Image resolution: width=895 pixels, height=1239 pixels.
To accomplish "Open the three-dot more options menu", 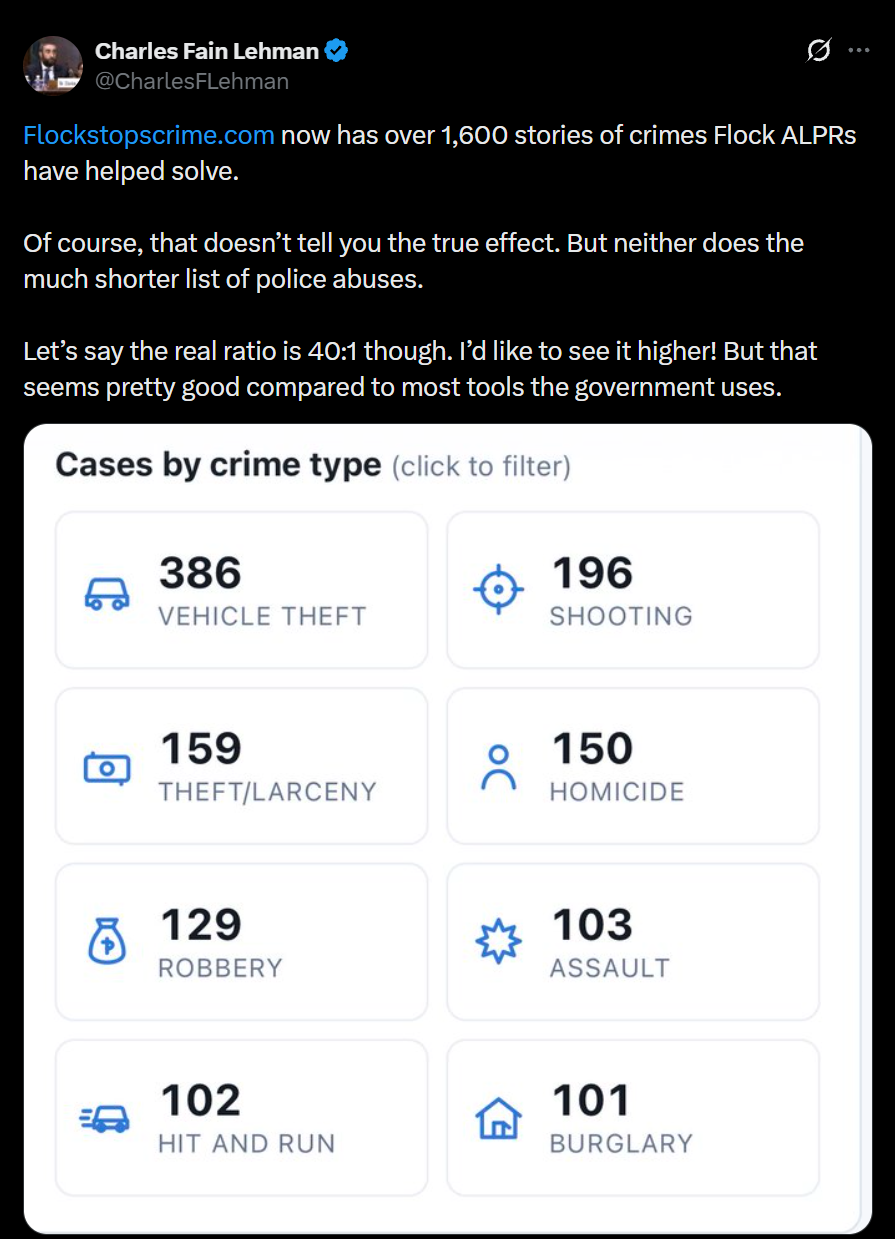I will point(858,51).
